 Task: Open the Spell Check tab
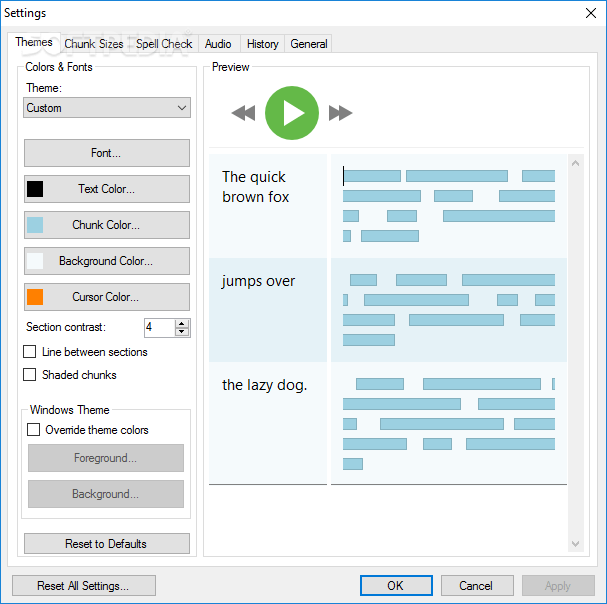(x=164, y=44)
